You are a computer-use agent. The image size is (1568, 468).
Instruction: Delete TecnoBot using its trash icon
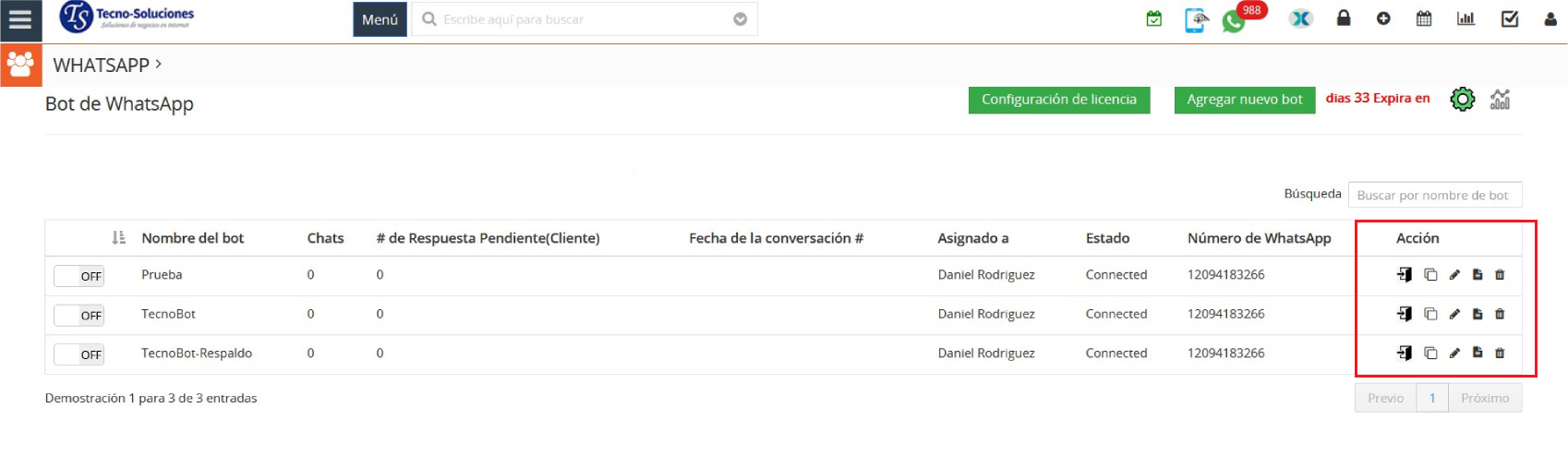pos(1500,315)
